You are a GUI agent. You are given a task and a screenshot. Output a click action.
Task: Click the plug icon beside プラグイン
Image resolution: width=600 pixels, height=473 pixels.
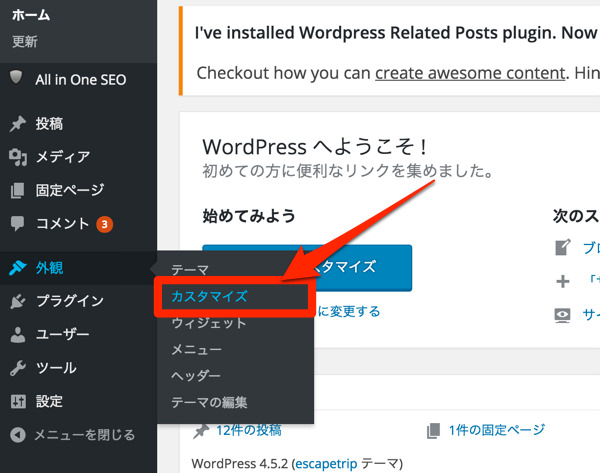[x=18, y=301]
